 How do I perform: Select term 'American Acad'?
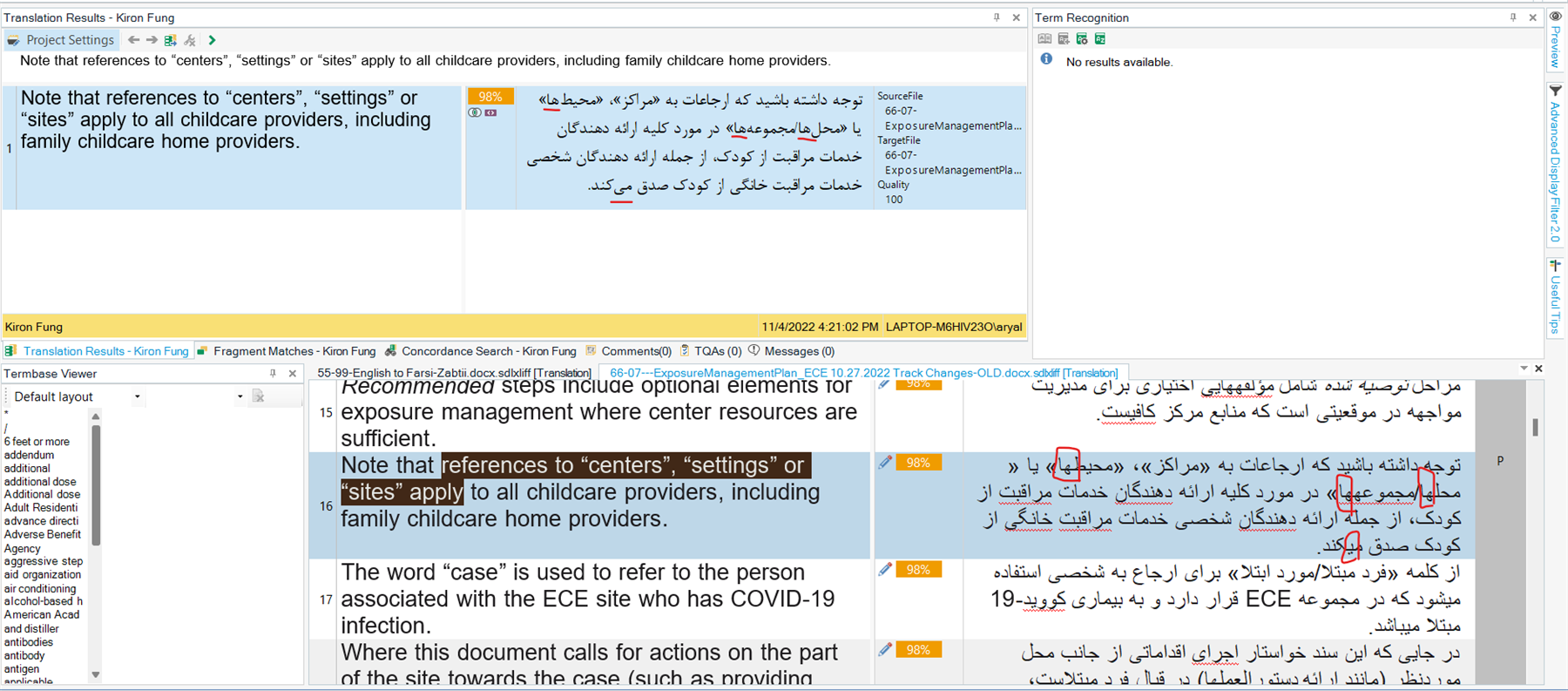point(41,614)
